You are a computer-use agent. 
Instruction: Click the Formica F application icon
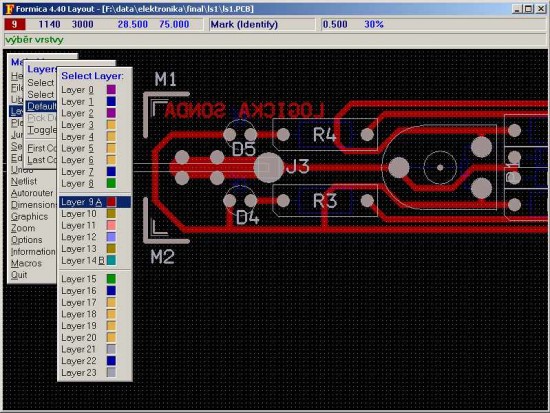point(9,9)
